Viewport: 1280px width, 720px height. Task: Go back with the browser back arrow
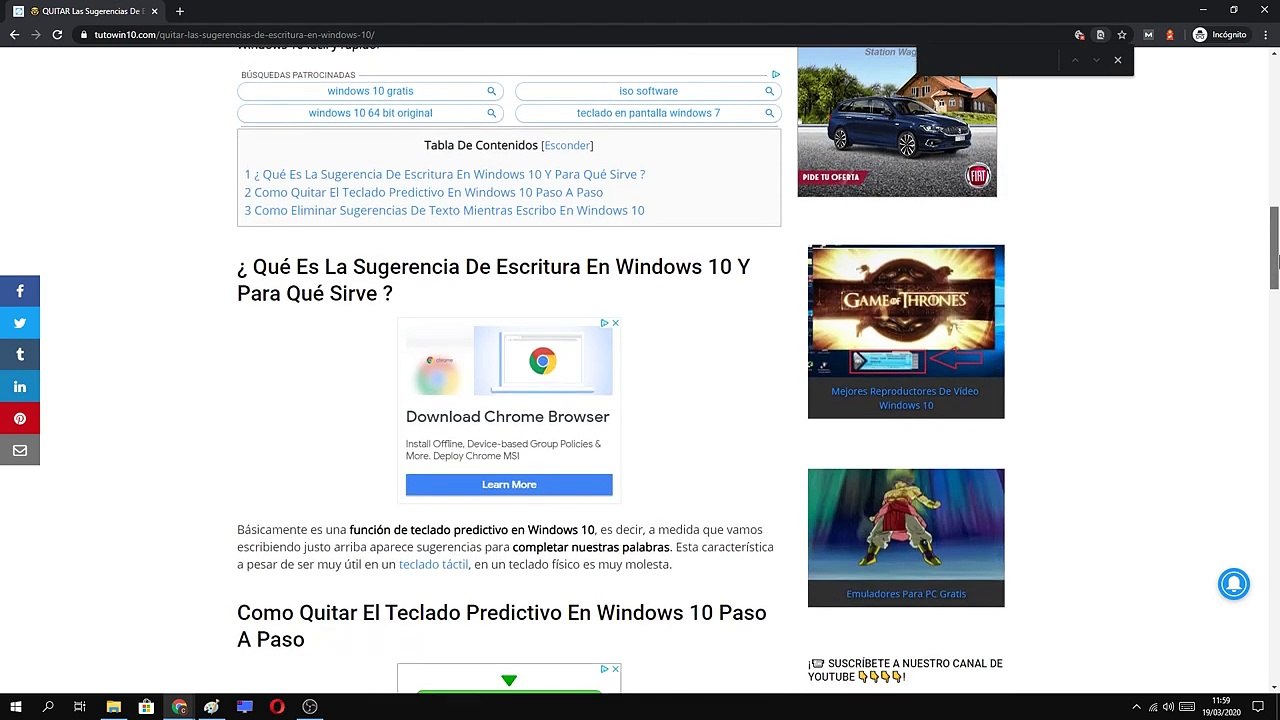(14, 35)
